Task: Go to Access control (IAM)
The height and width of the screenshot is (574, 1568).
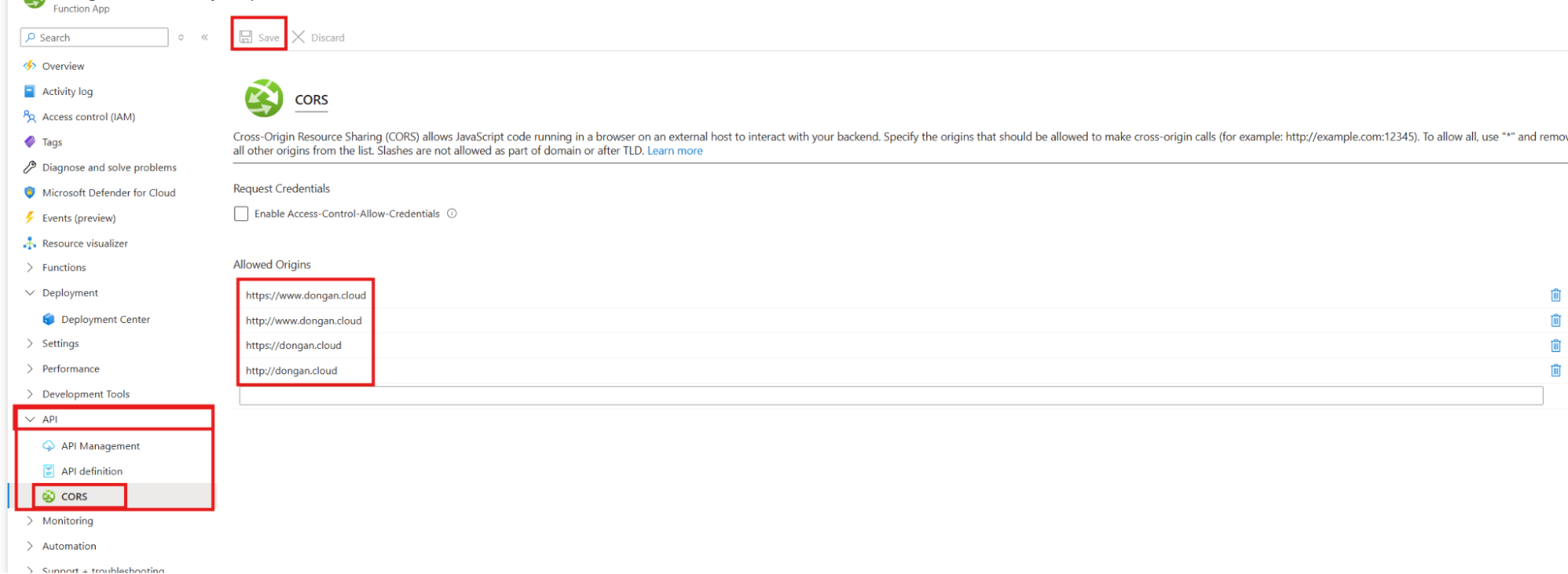Action: 89,116
